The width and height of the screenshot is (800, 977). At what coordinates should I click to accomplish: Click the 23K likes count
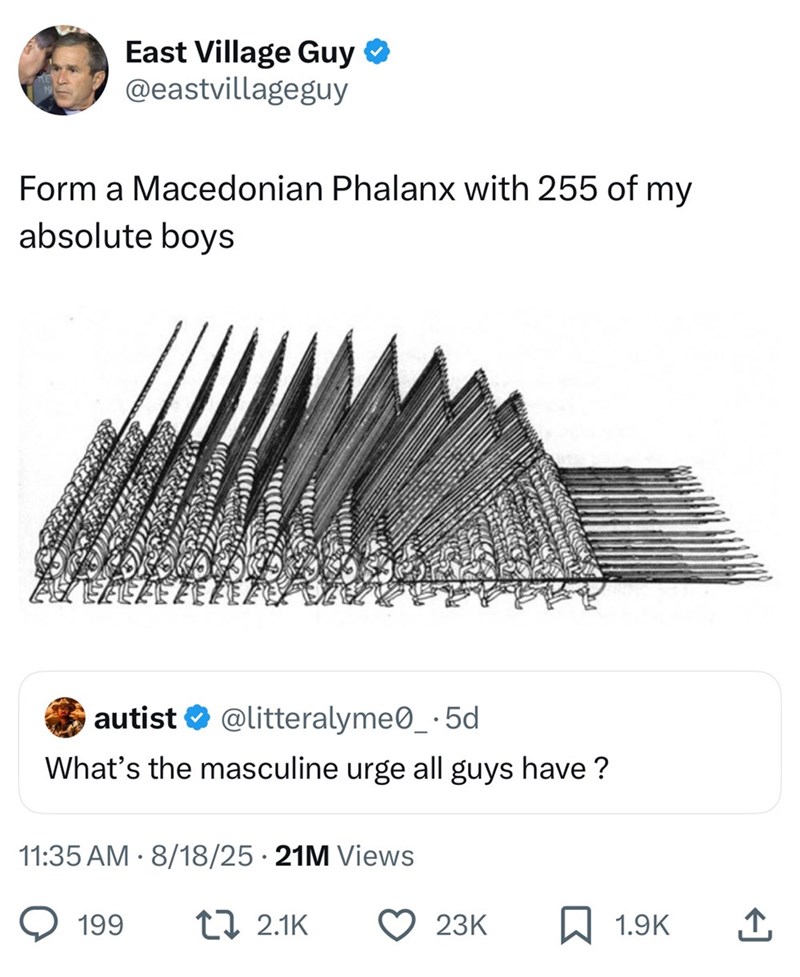[x=461, y=926]
